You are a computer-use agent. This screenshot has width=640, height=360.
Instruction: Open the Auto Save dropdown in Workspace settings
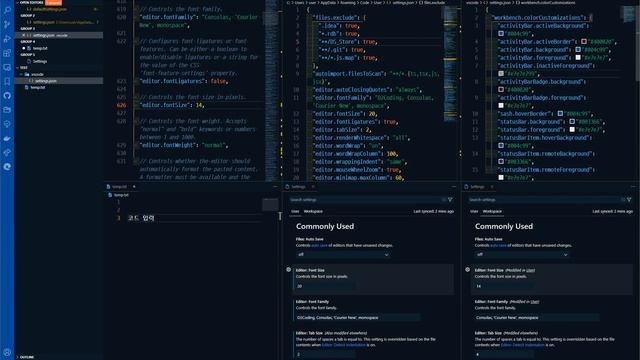pos(522,255)
